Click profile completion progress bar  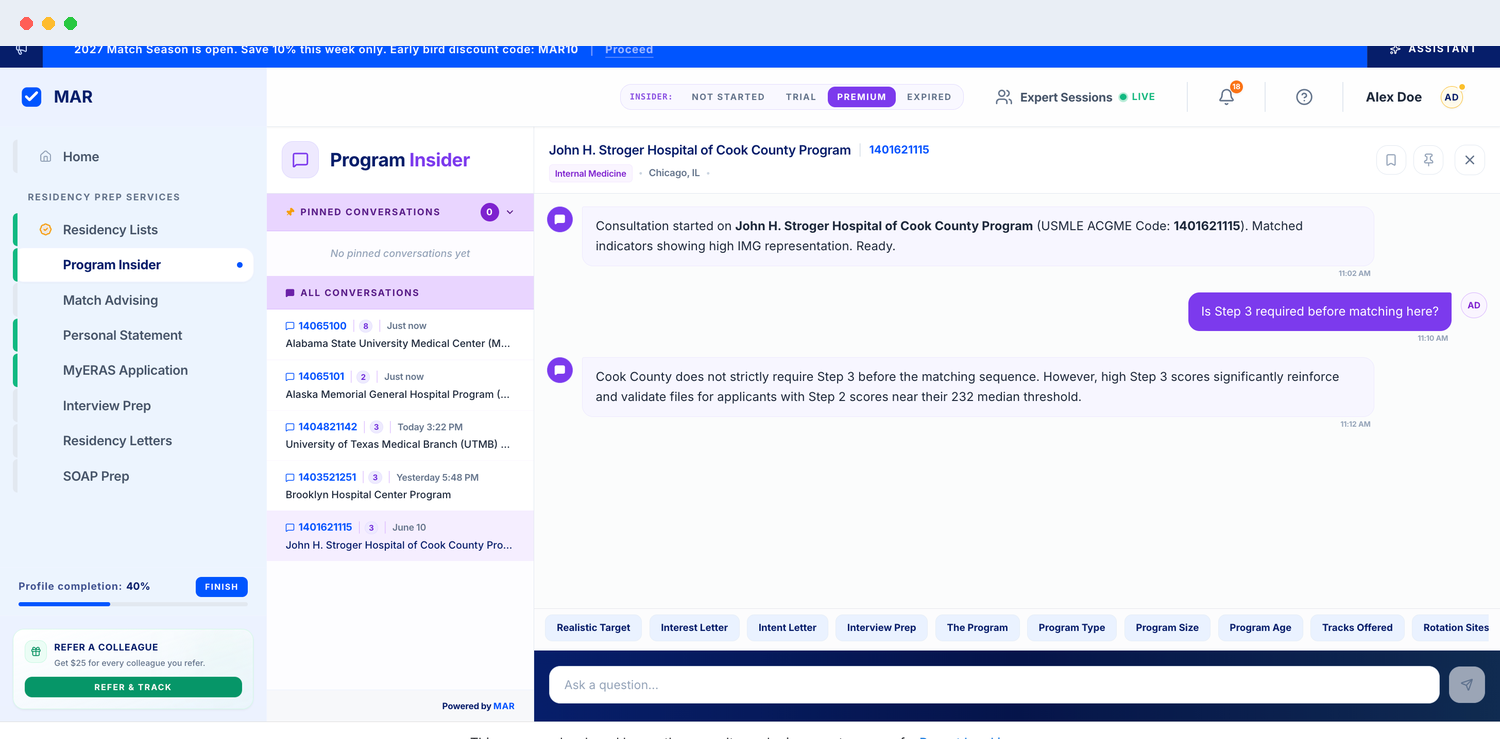point(133,604)
